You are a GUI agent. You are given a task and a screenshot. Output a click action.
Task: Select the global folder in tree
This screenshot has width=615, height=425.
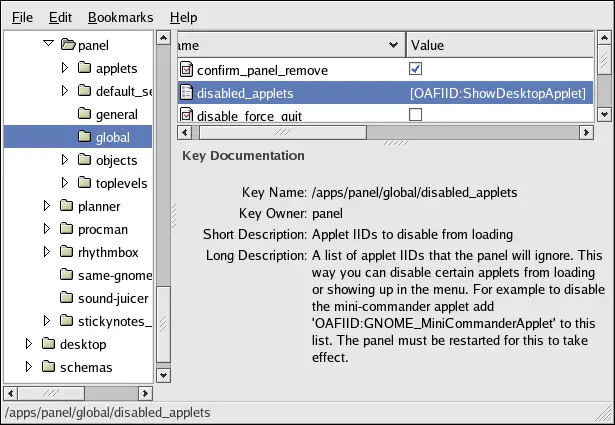[x=111, y=137]
